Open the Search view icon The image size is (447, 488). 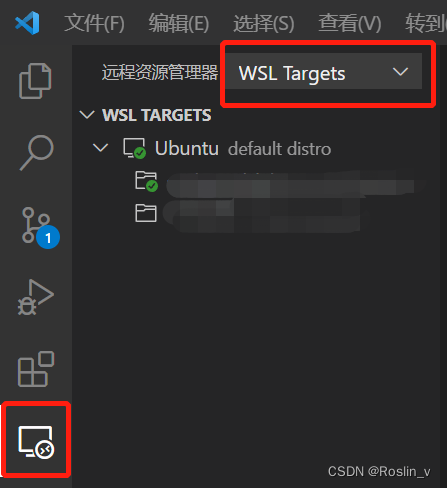36,153
